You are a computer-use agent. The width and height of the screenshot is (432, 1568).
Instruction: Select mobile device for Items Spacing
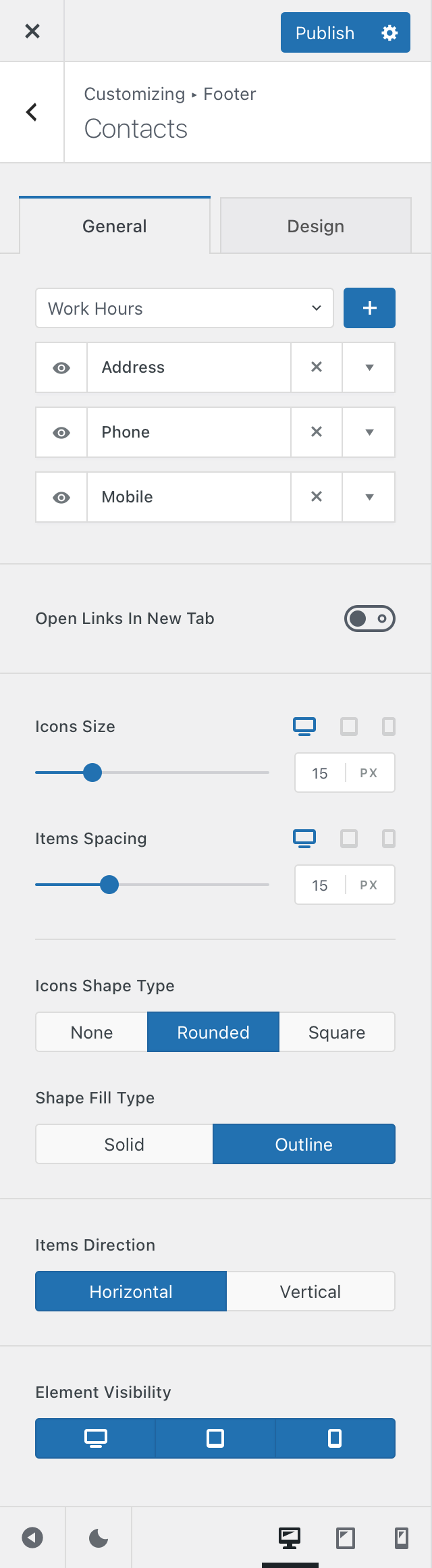pos(389,839)
